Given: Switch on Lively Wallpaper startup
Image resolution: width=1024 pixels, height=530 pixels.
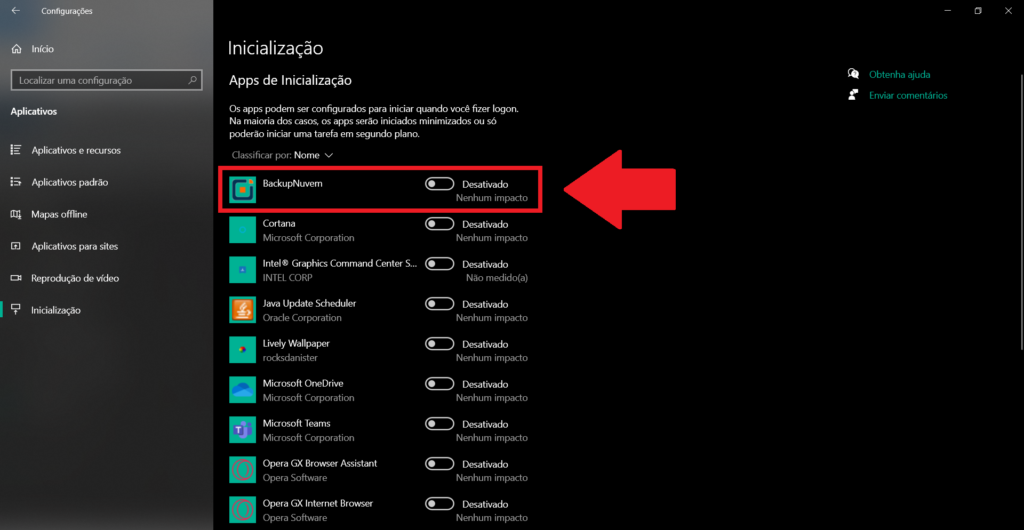Looking at the screenshot, I should [440, 343].
